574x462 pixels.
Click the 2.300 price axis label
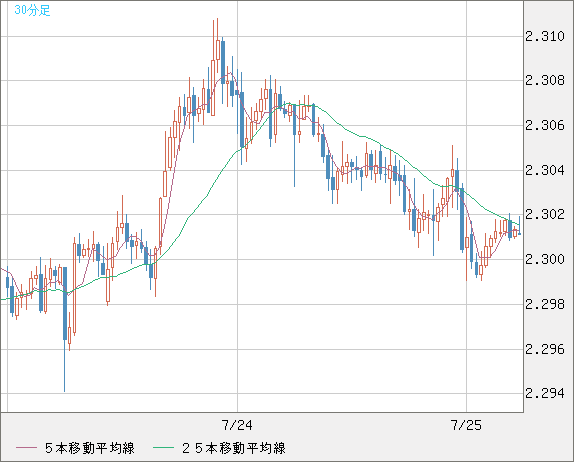545,260
